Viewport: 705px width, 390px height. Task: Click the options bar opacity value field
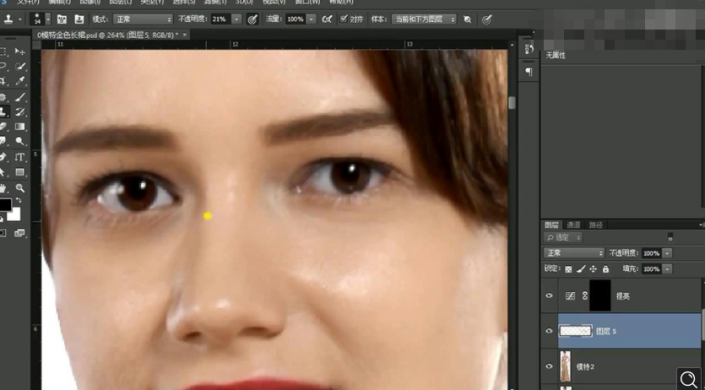[221, 19]
